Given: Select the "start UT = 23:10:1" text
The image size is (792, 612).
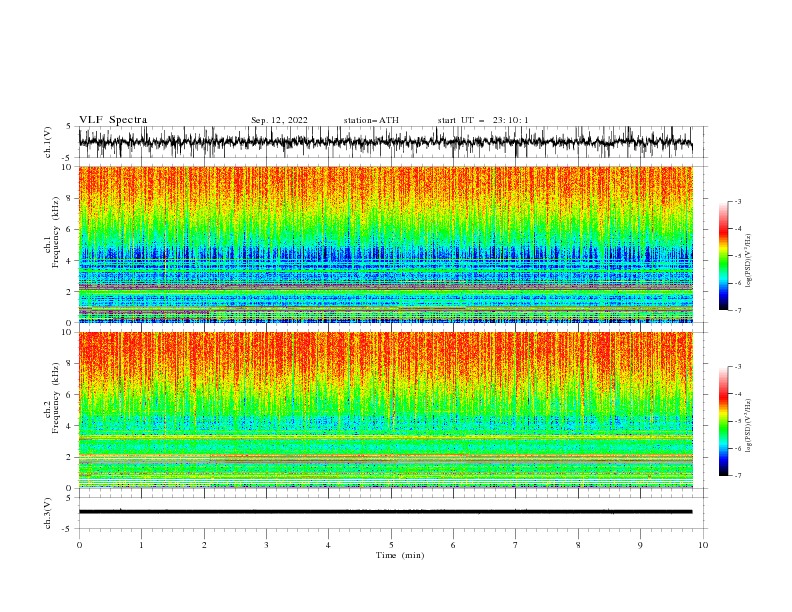Looking at the screenshot, I should (483, 120).
